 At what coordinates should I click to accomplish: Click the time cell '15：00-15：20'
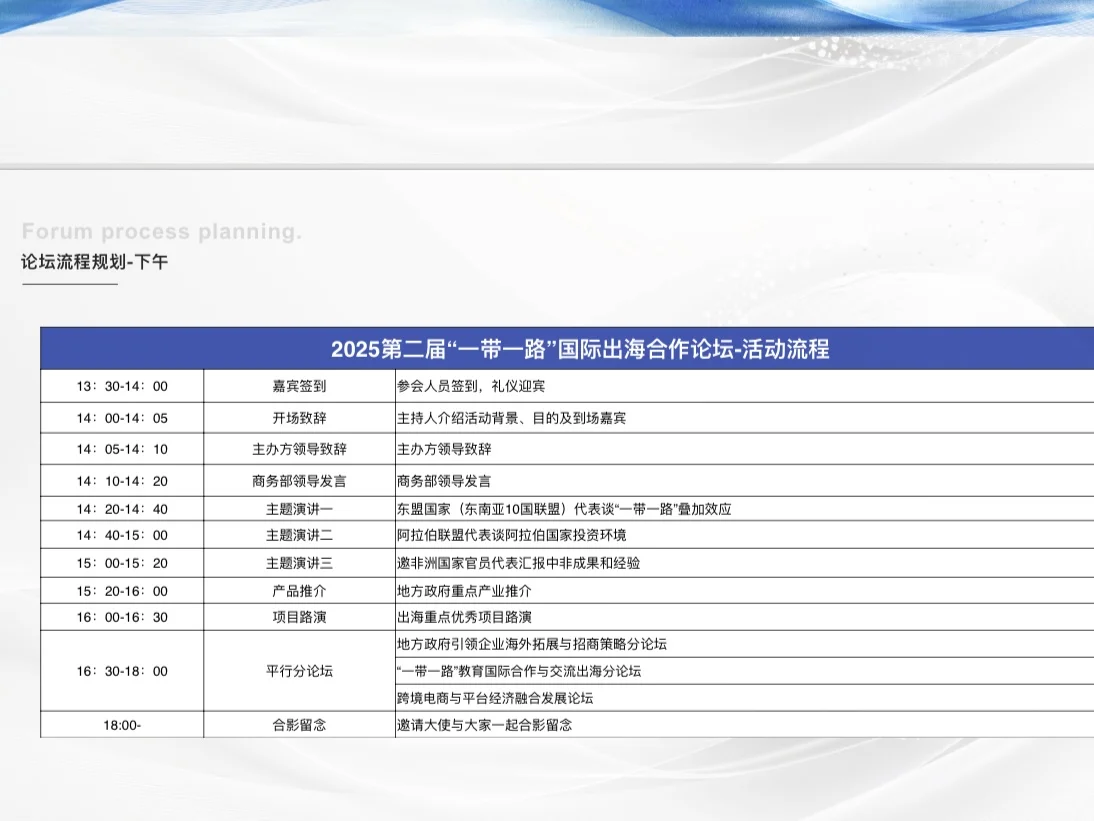coord(122,564)
